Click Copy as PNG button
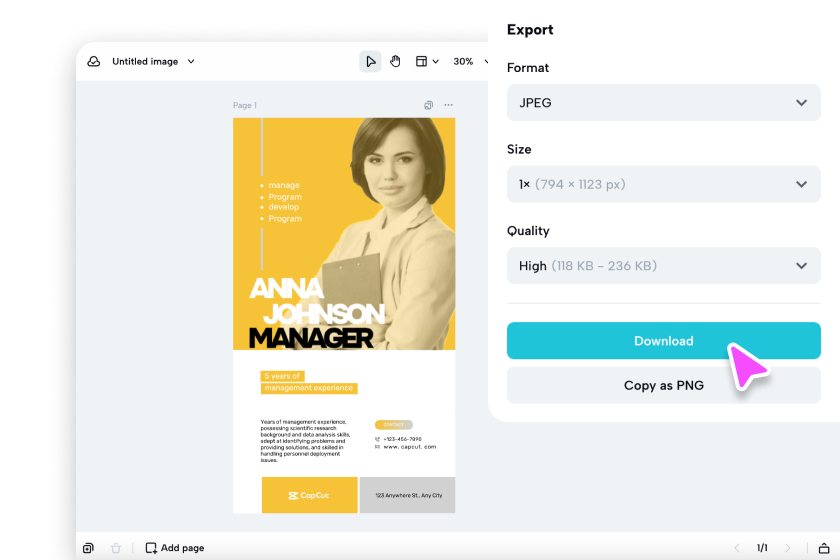Viewport: 840px width, 560px height. click(663, 385)
